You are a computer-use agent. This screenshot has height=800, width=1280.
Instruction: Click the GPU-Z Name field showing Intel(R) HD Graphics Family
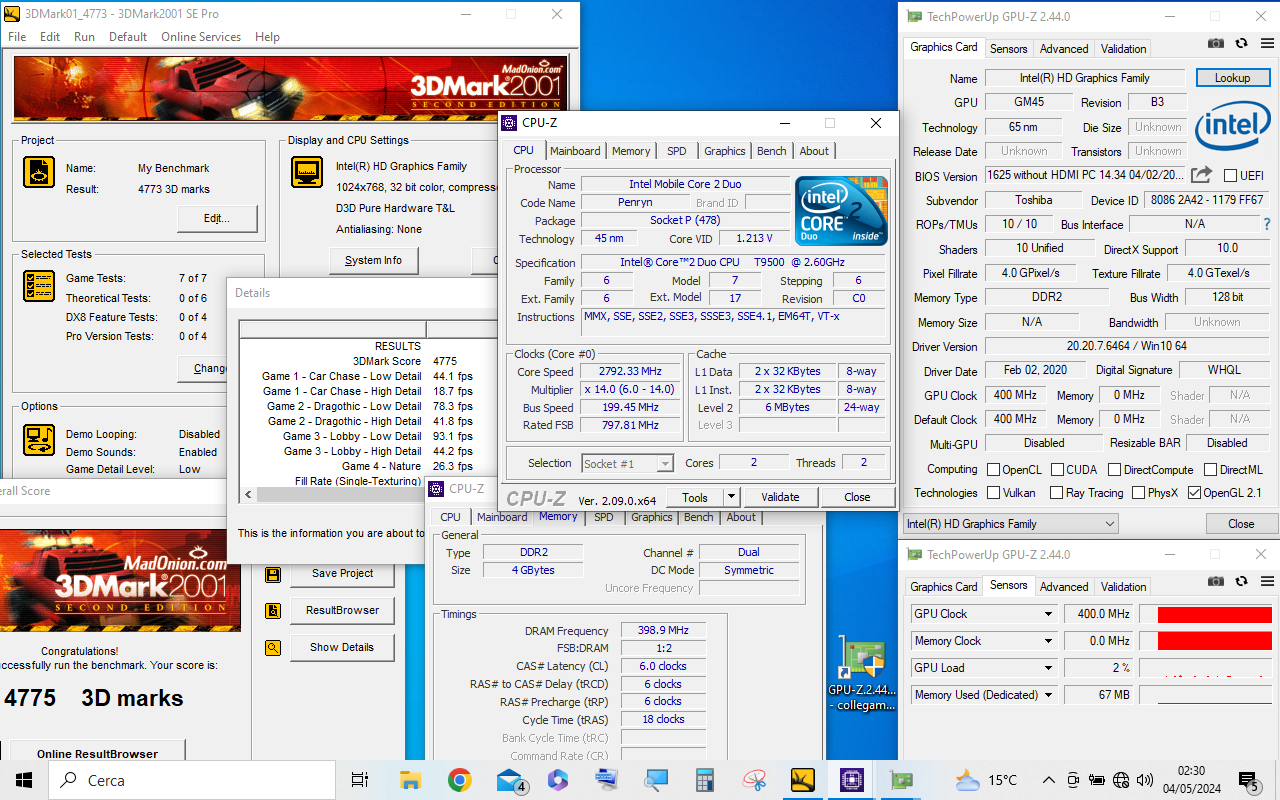[1085, 78]
